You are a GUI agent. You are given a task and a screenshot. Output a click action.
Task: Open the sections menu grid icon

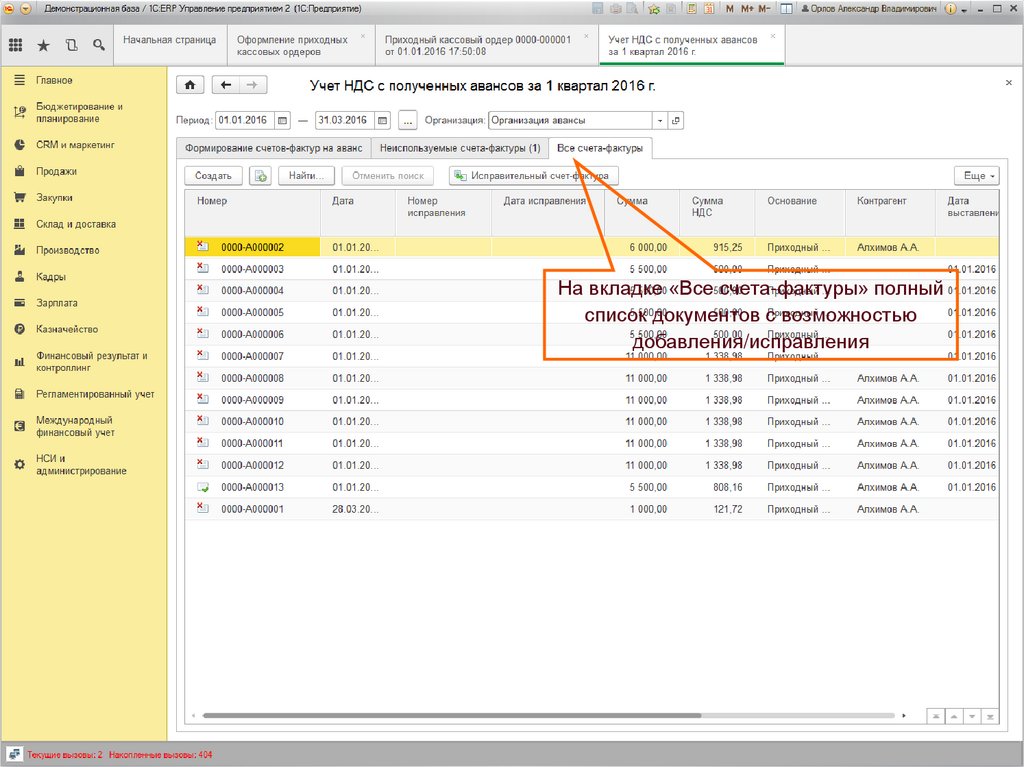15,45
